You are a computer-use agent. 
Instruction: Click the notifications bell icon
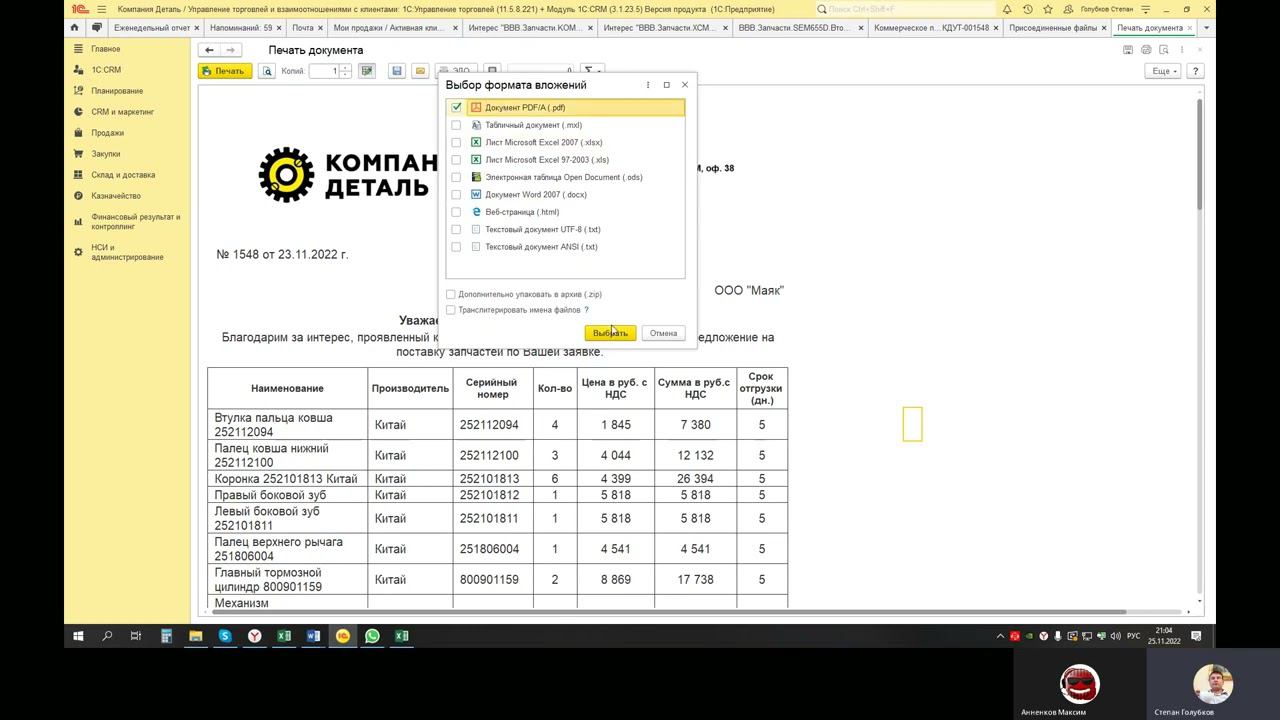tap(1007, 9)
